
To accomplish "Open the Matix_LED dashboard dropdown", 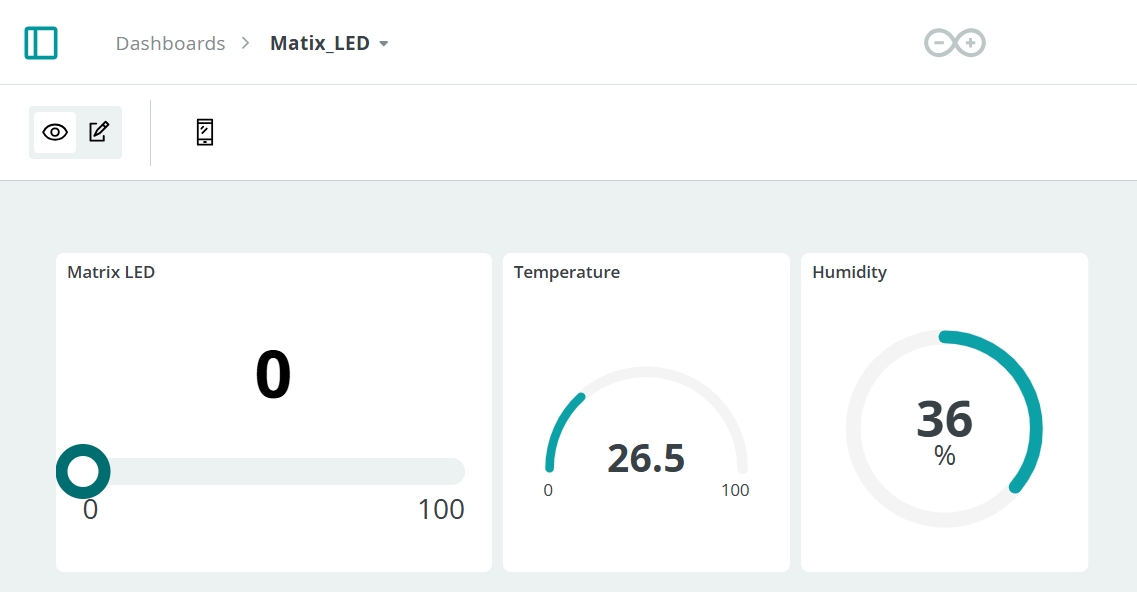I will point(329,44).
